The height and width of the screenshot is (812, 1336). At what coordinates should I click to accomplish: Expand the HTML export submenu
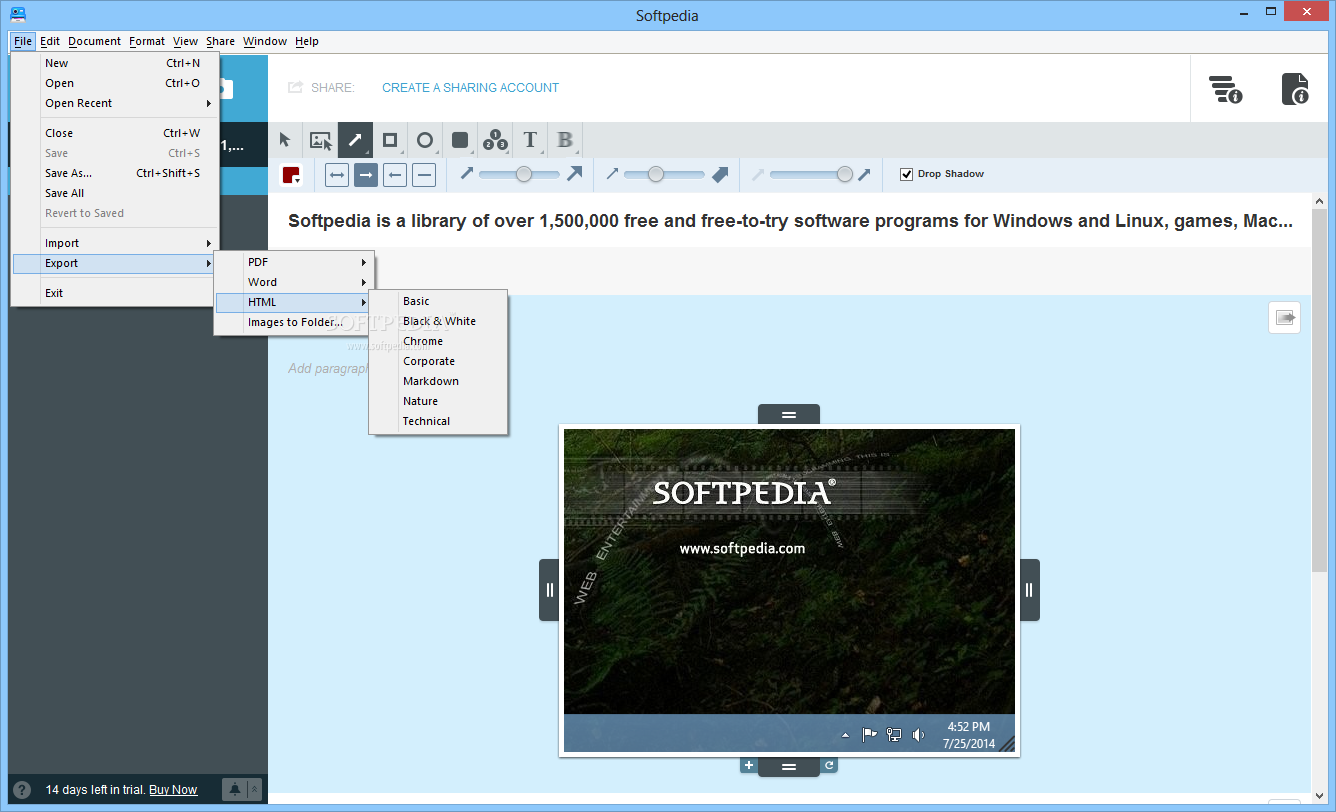click(x=294, y=302)
